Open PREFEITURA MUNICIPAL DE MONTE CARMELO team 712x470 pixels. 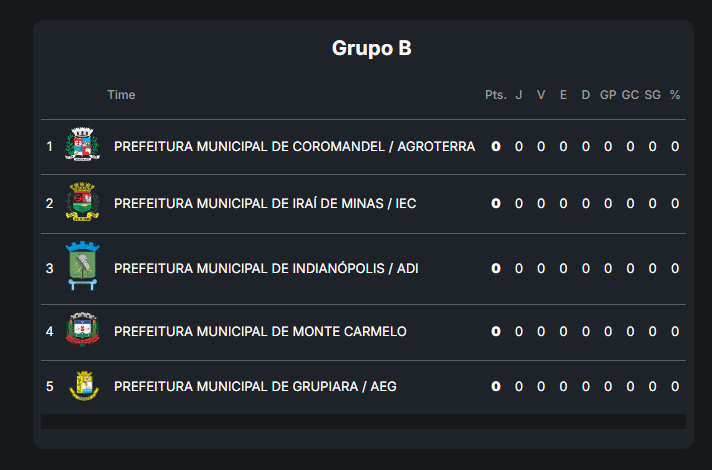pos(260,331)
